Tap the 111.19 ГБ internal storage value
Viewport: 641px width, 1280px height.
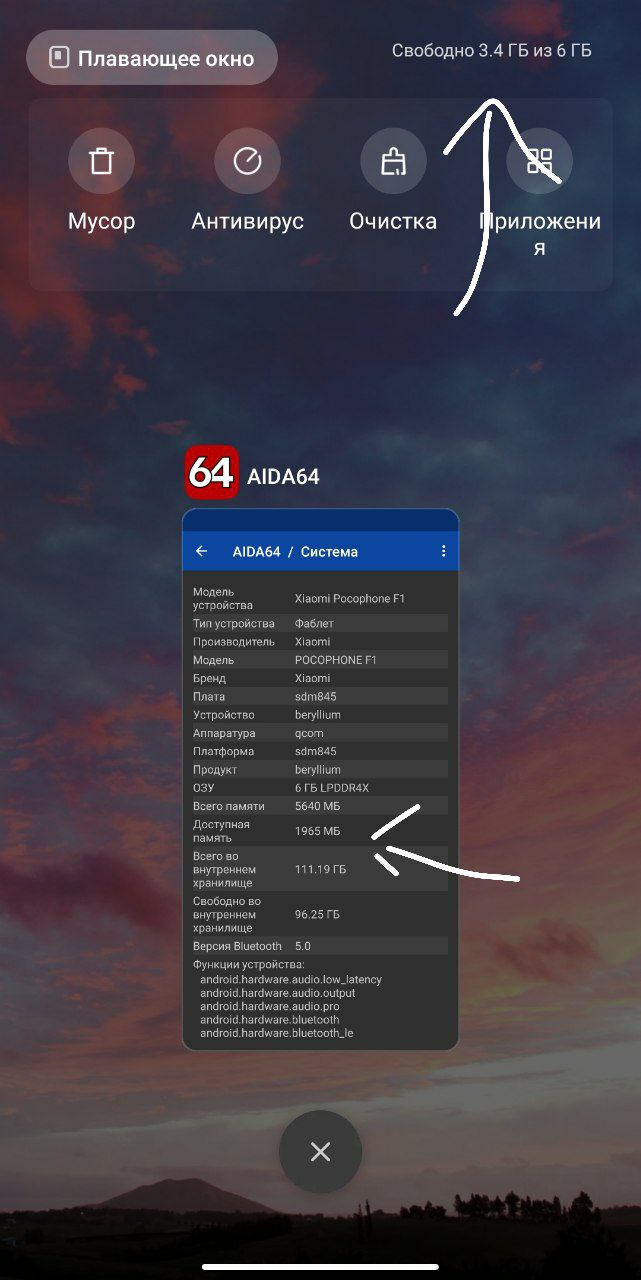pos(320,870)
